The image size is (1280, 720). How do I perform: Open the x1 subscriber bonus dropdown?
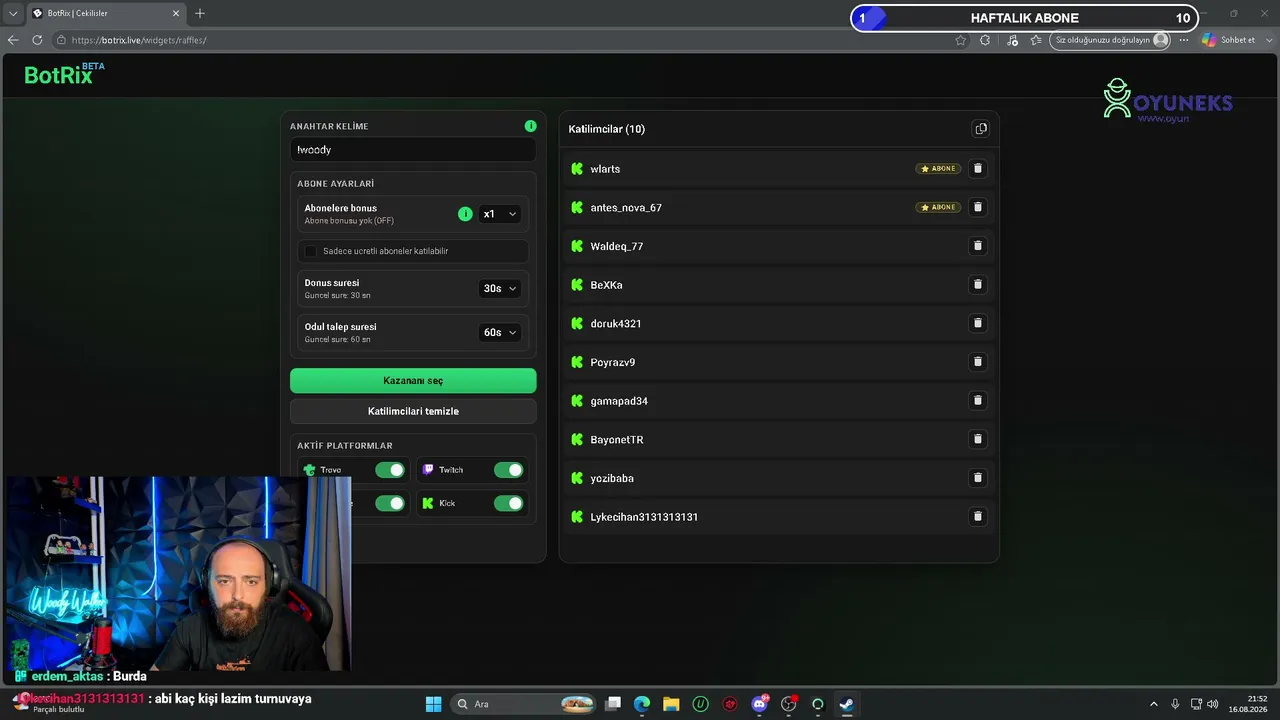[x=500, y=214]
